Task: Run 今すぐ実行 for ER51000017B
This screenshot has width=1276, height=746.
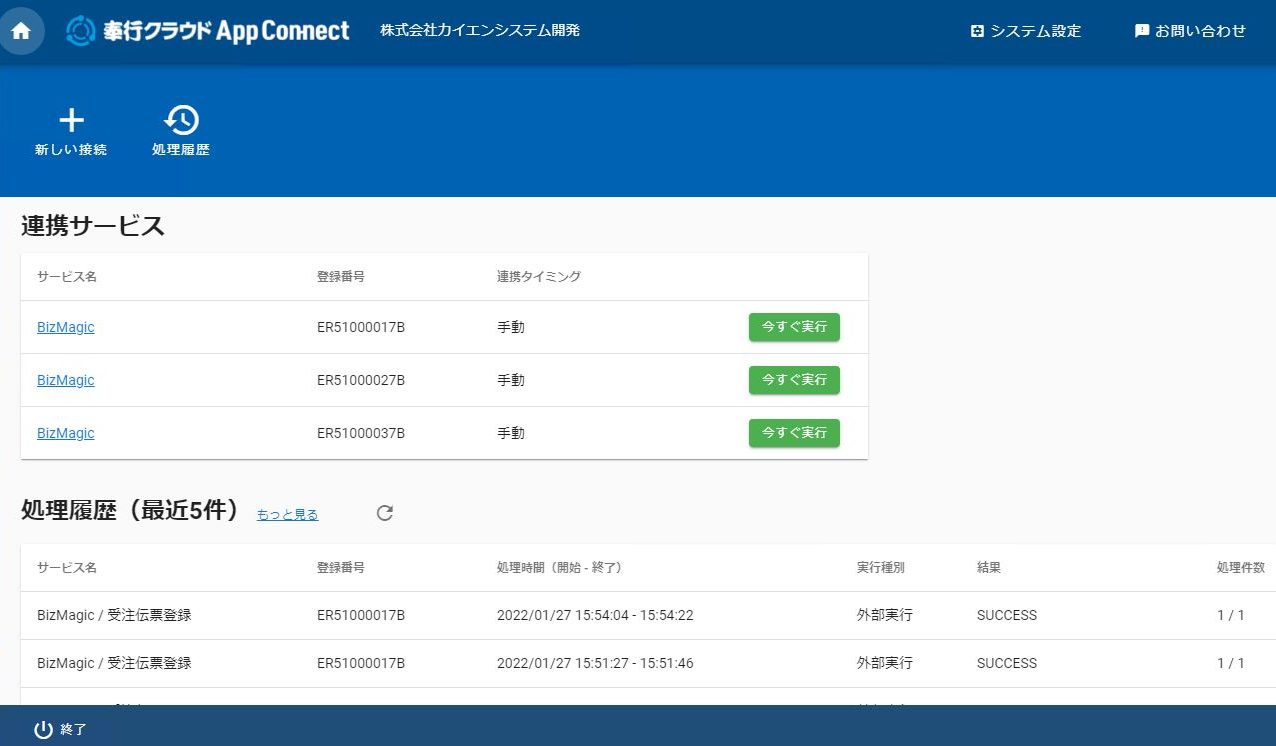Action: pos(794,327)
